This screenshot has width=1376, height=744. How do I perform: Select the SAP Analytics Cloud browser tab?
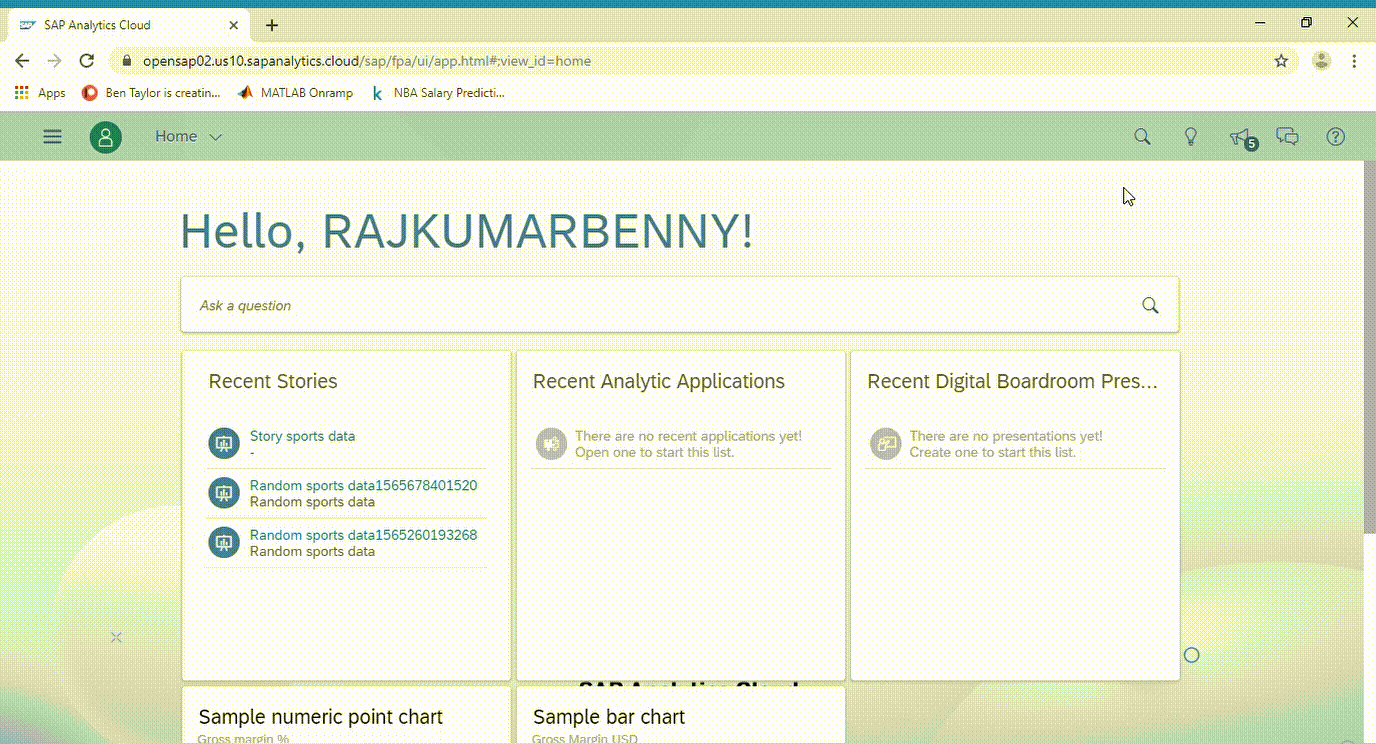click(x=96, y=24)
